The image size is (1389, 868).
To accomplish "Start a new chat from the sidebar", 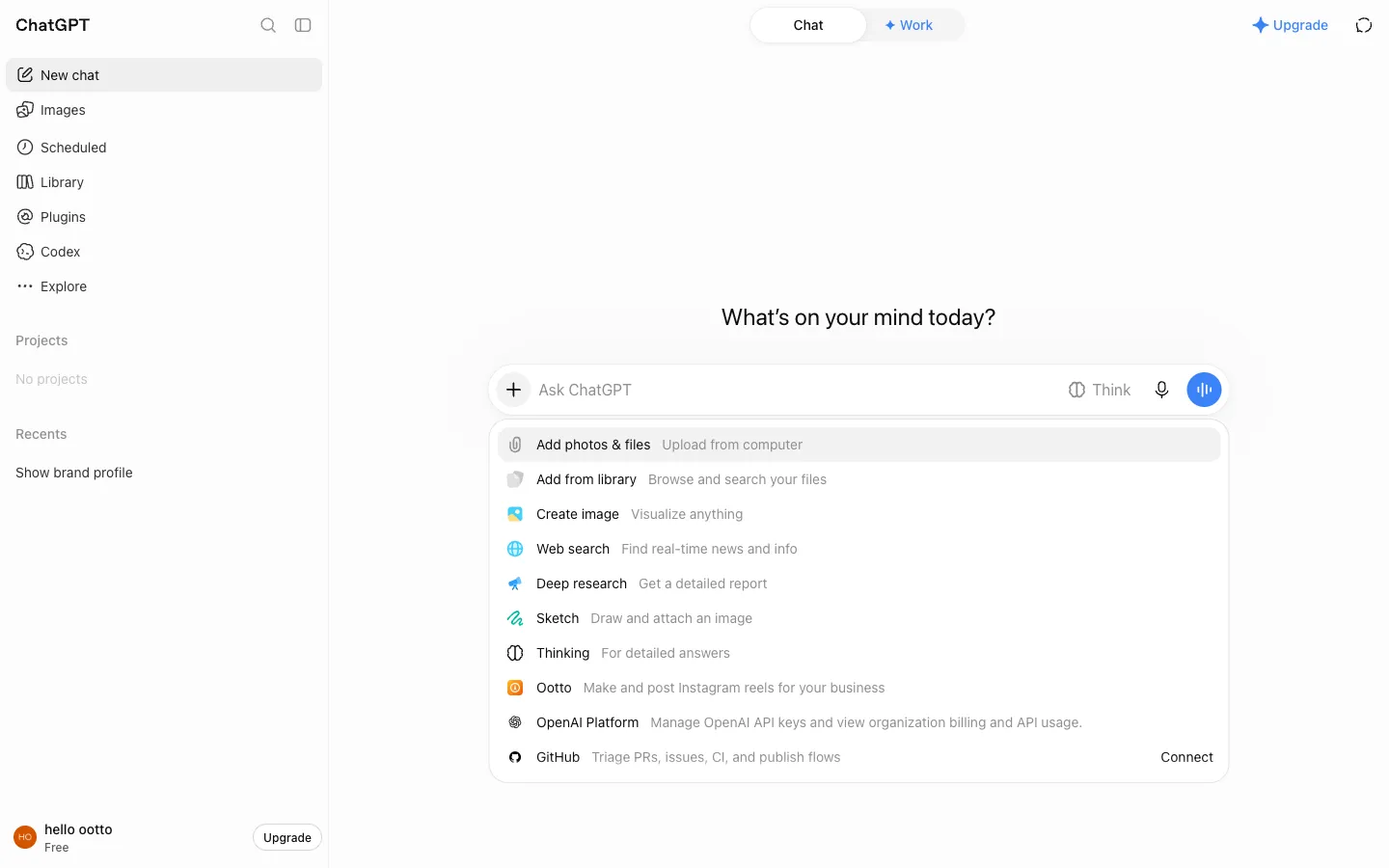I will 164,75.
